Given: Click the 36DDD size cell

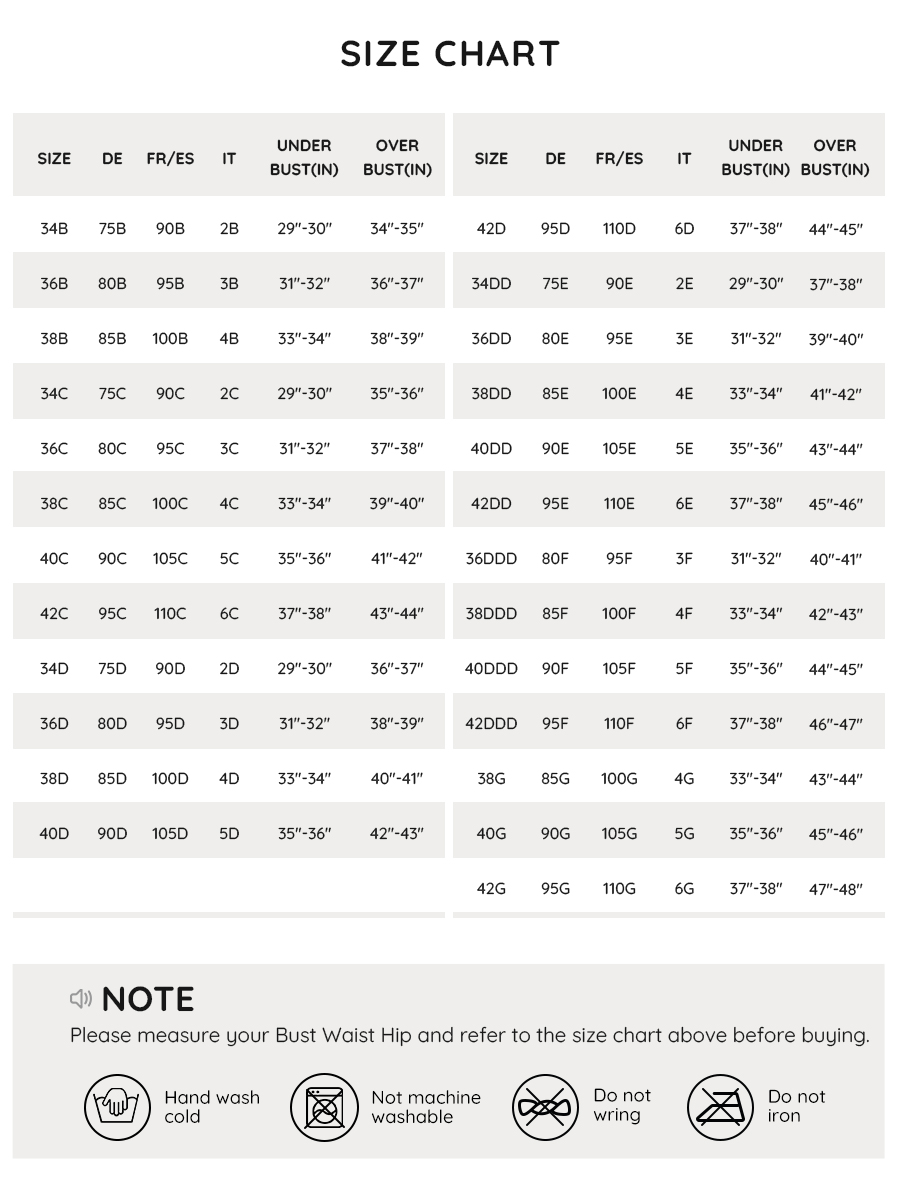Looking at the screenshot, I should click(x=491, y=558).
